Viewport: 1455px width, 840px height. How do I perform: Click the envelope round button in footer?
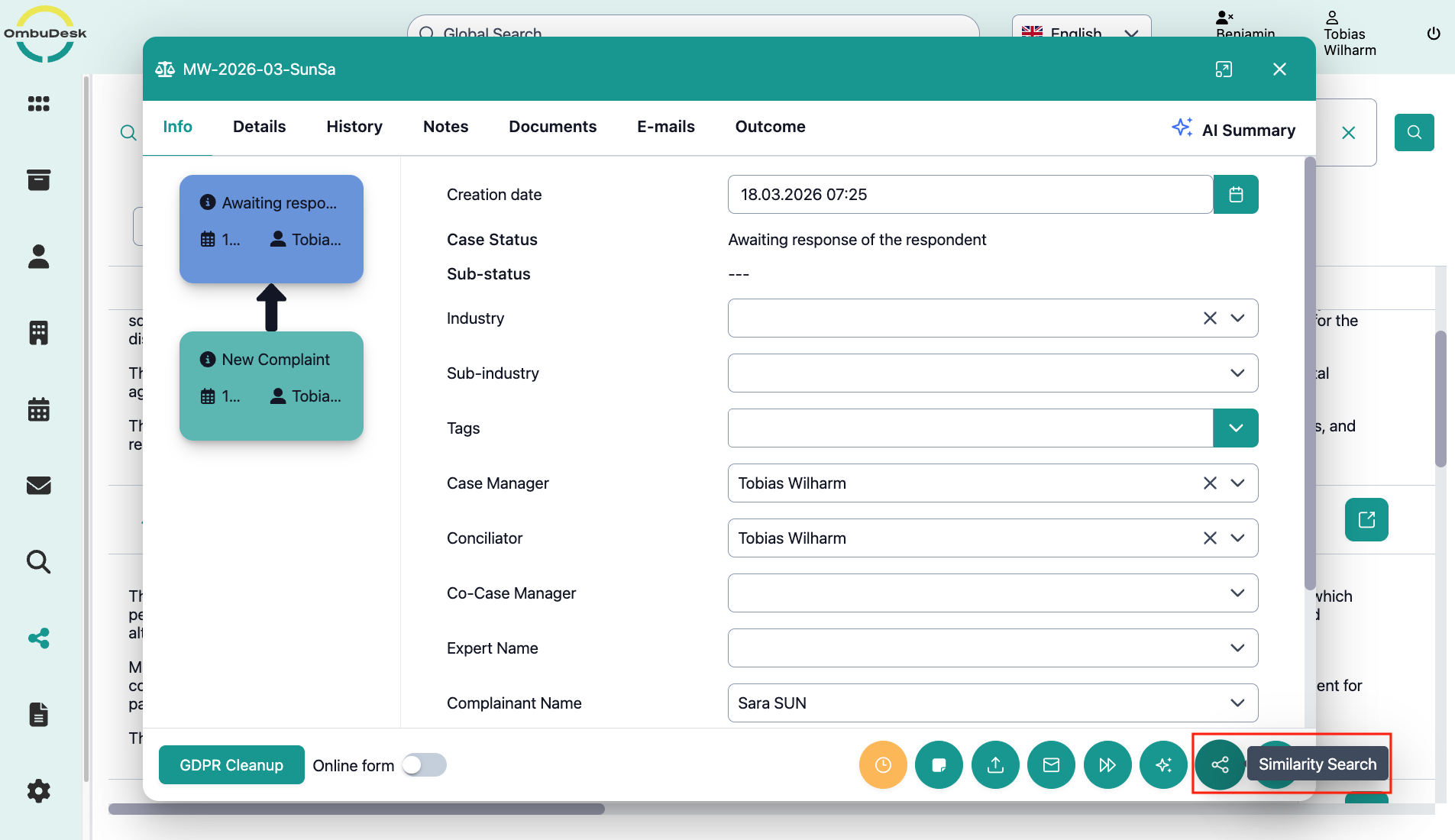coord(1051,764)
